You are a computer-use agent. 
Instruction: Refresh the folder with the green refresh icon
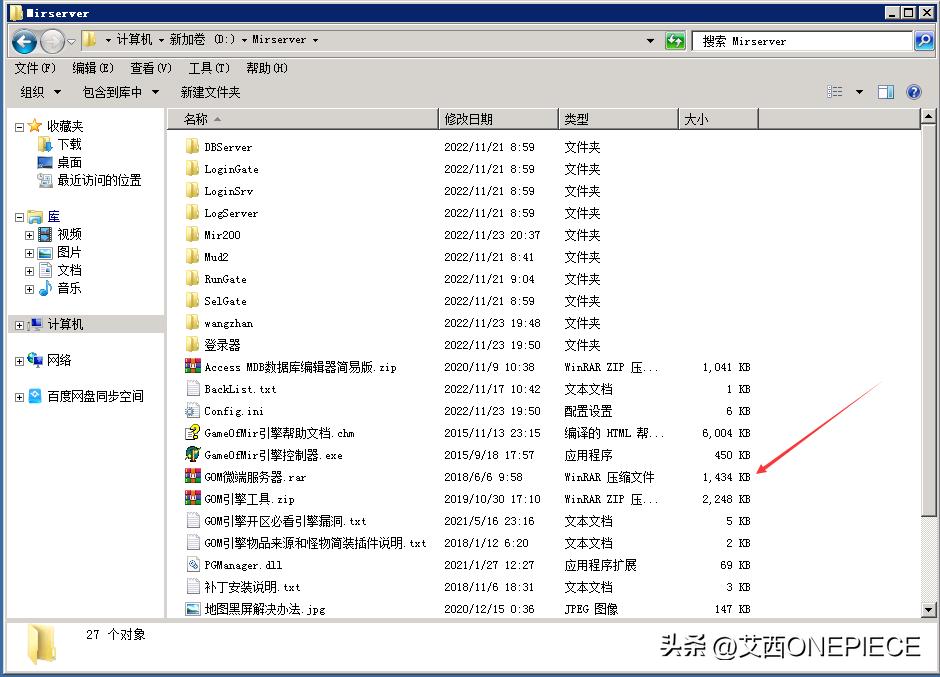tap(676, 43)
